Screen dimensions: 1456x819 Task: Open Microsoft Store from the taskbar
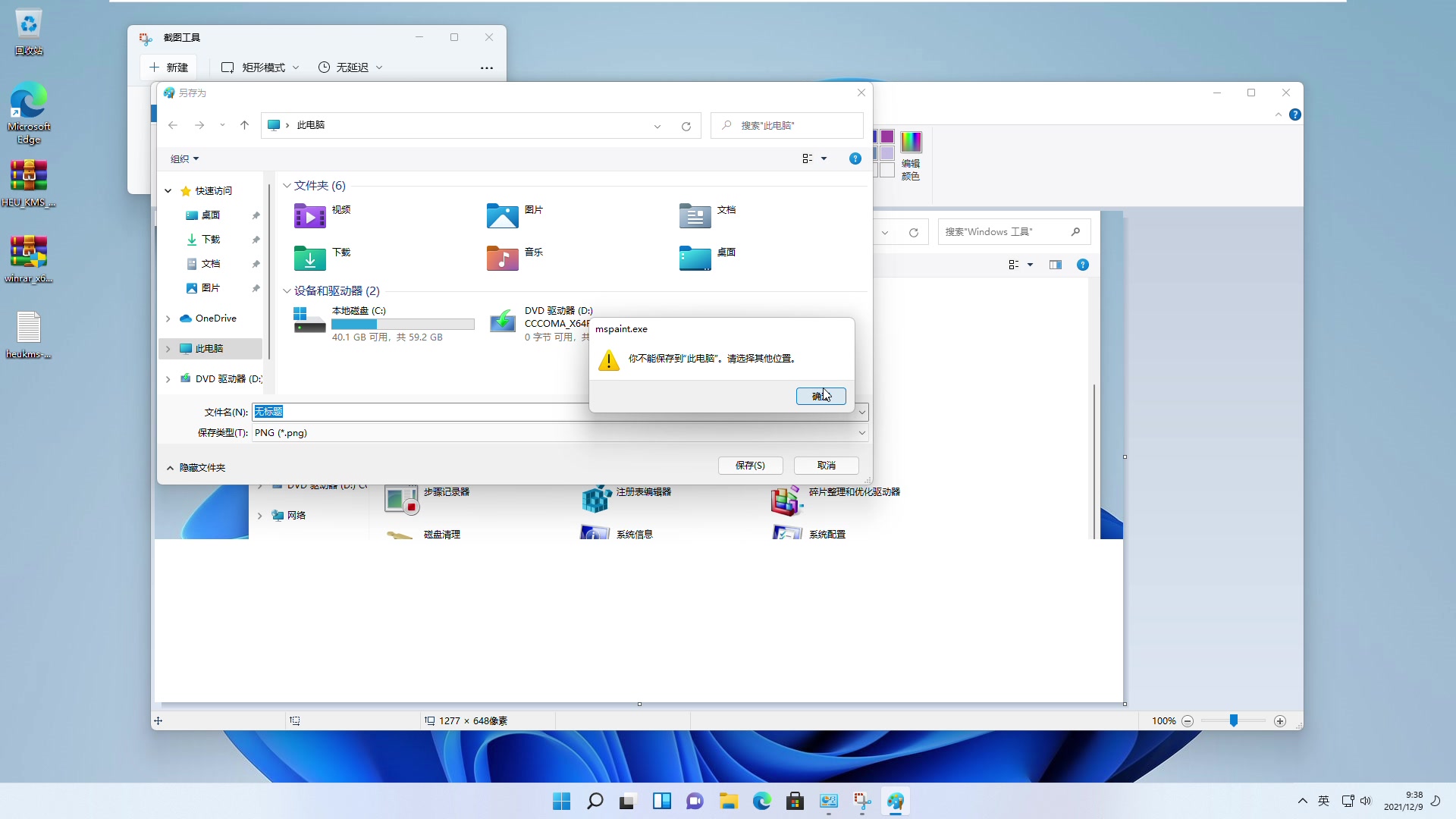(x=795, y=802)
